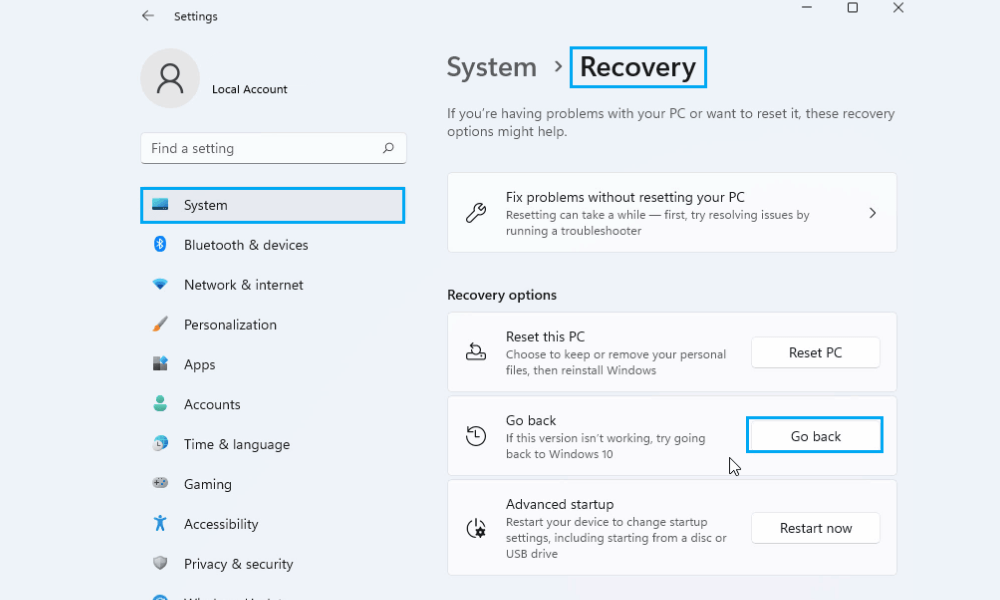Click the System breadcrumb link
This screenshot has width=1000, height=600.
491,67
